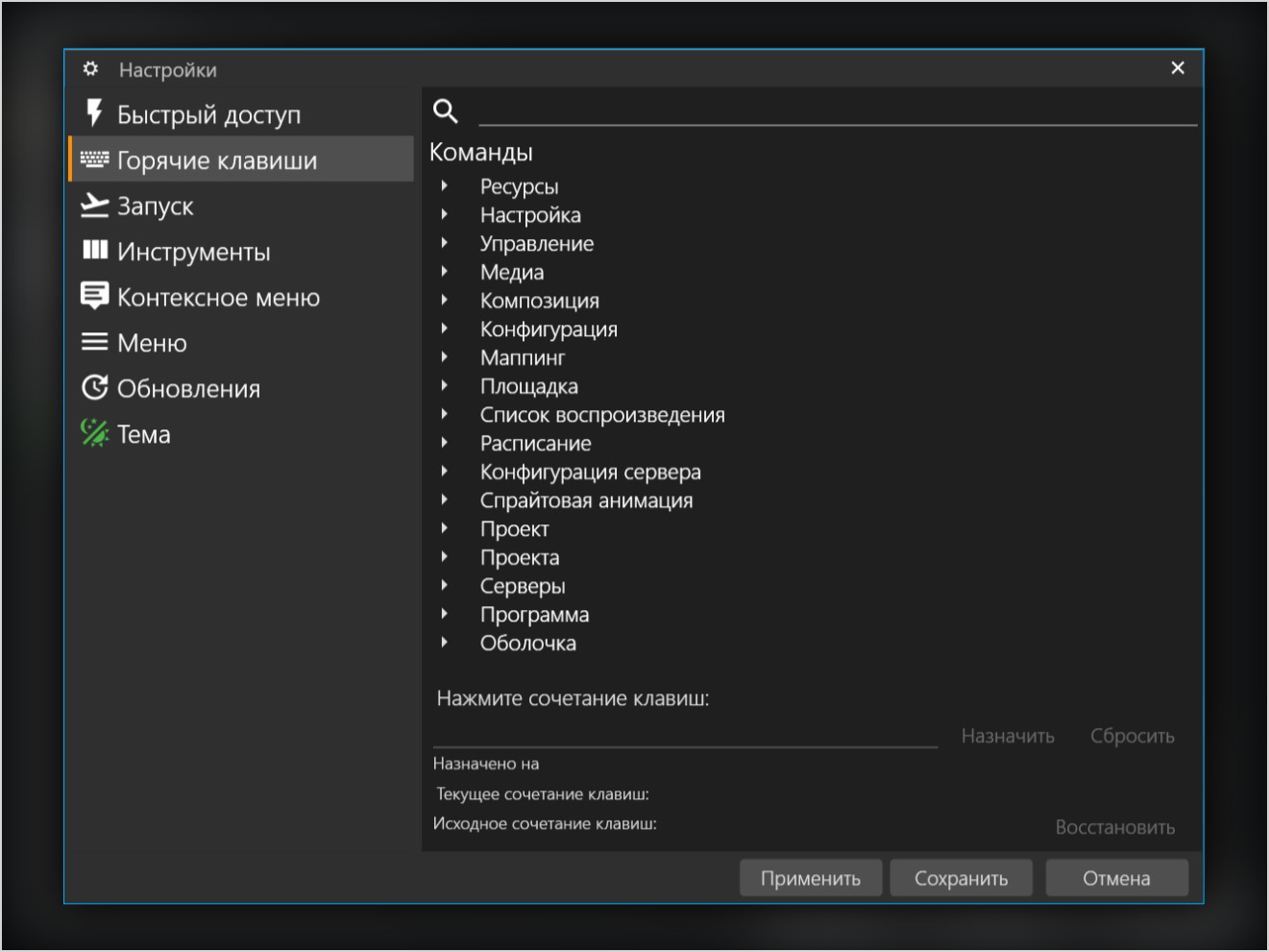Click the Сохранить button

click(x=961, y=878)
